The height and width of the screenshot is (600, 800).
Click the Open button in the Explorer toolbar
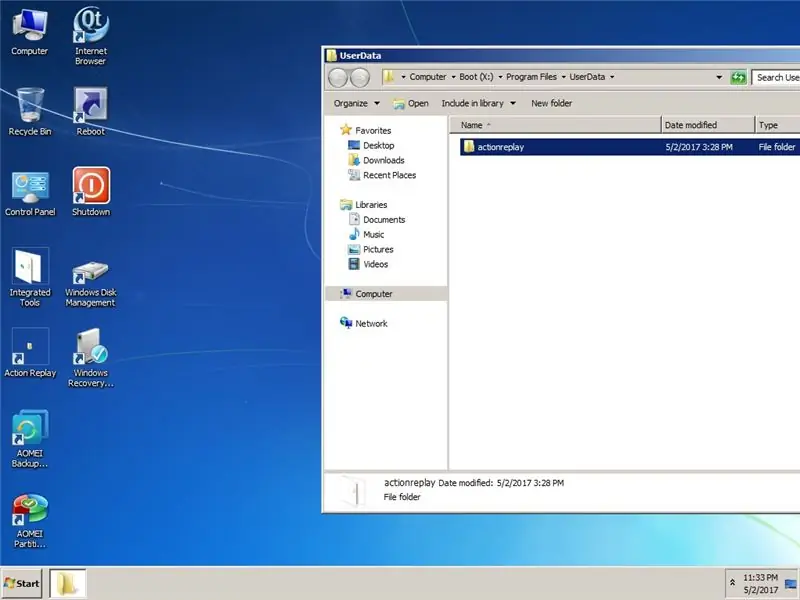[411, 103]
